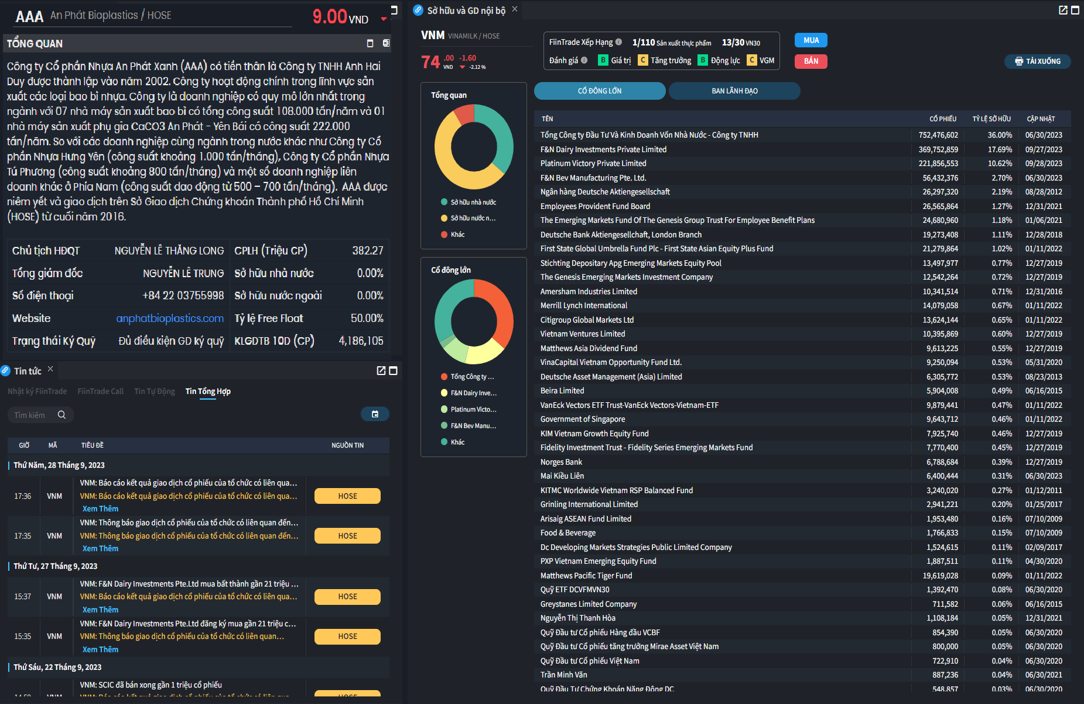The height and width of the screenshot is (704, 1084).
Task: Select the Employees Provident Fund Board row
Action: tap(802, 206)
